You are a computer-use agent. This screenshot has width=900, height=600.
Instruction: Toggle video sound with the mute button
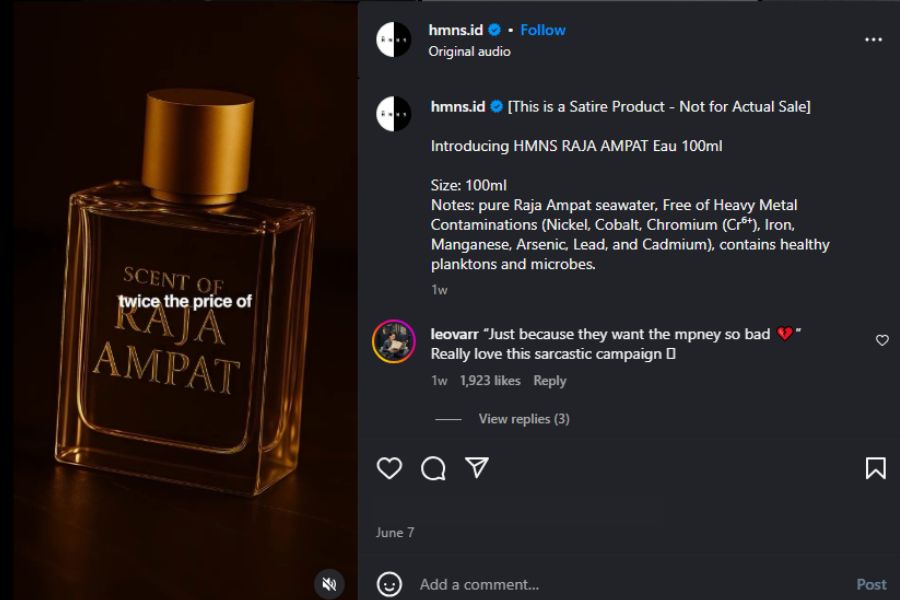(x=329, y=584)
